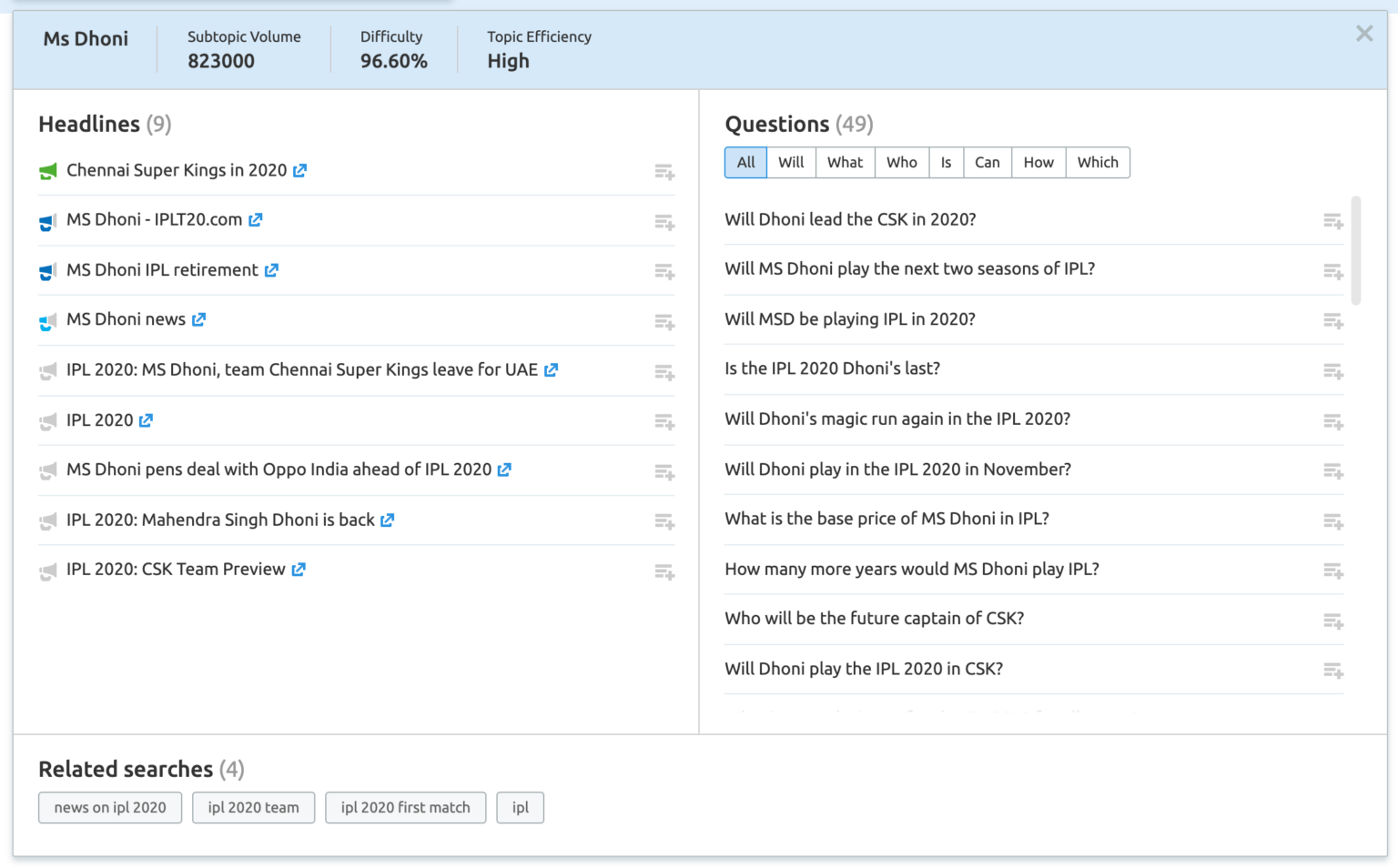Add 'Is the IPL 2020 Dhoni's last?' to favorites

(1332, 370)
